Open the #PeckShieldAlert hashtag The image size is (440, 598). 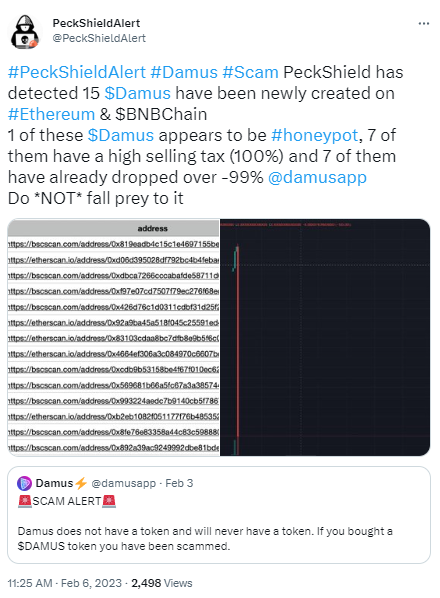pos(77,72)
